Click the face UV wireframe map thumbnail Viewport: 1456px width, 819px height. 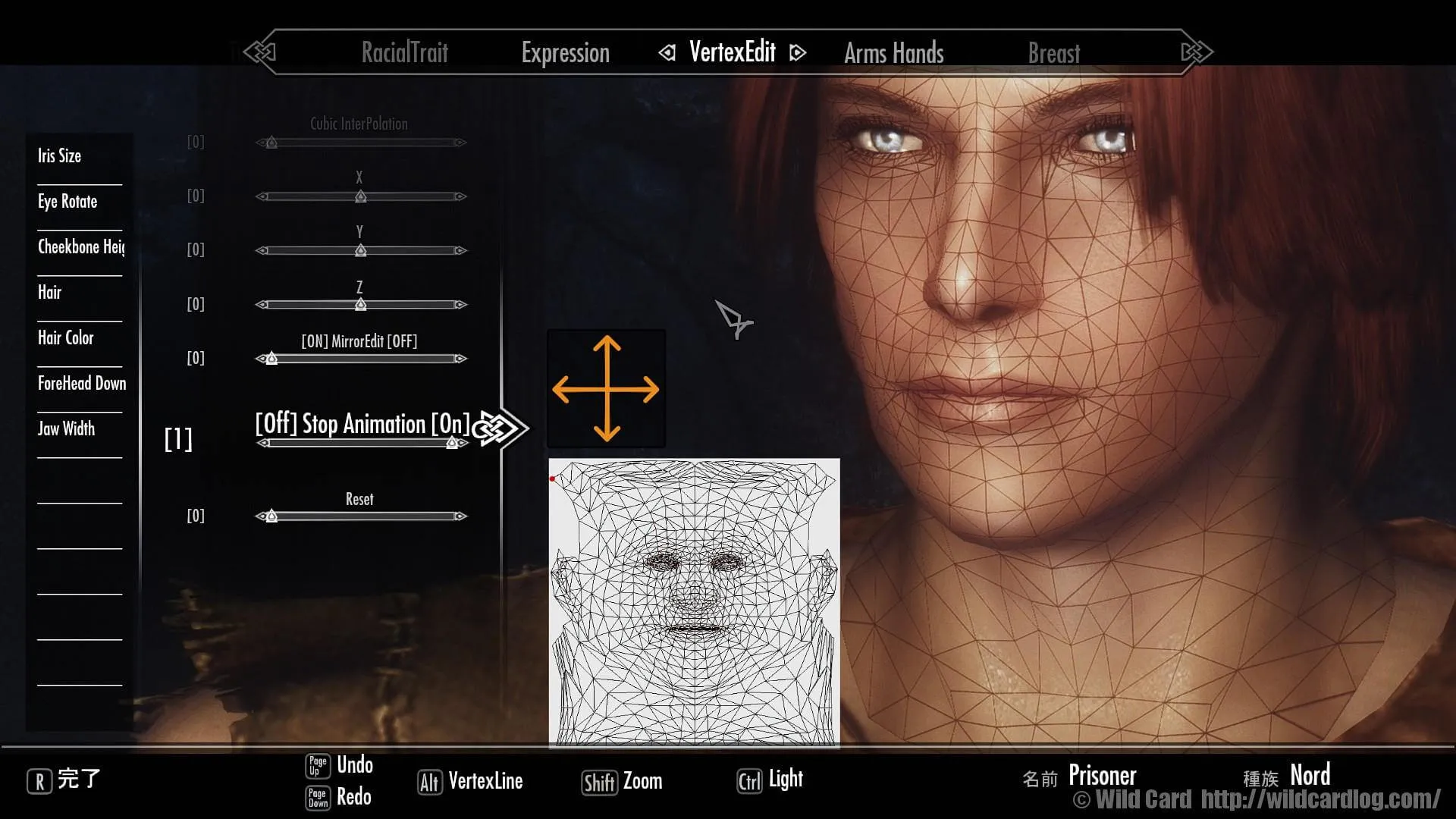coord(694,602)
